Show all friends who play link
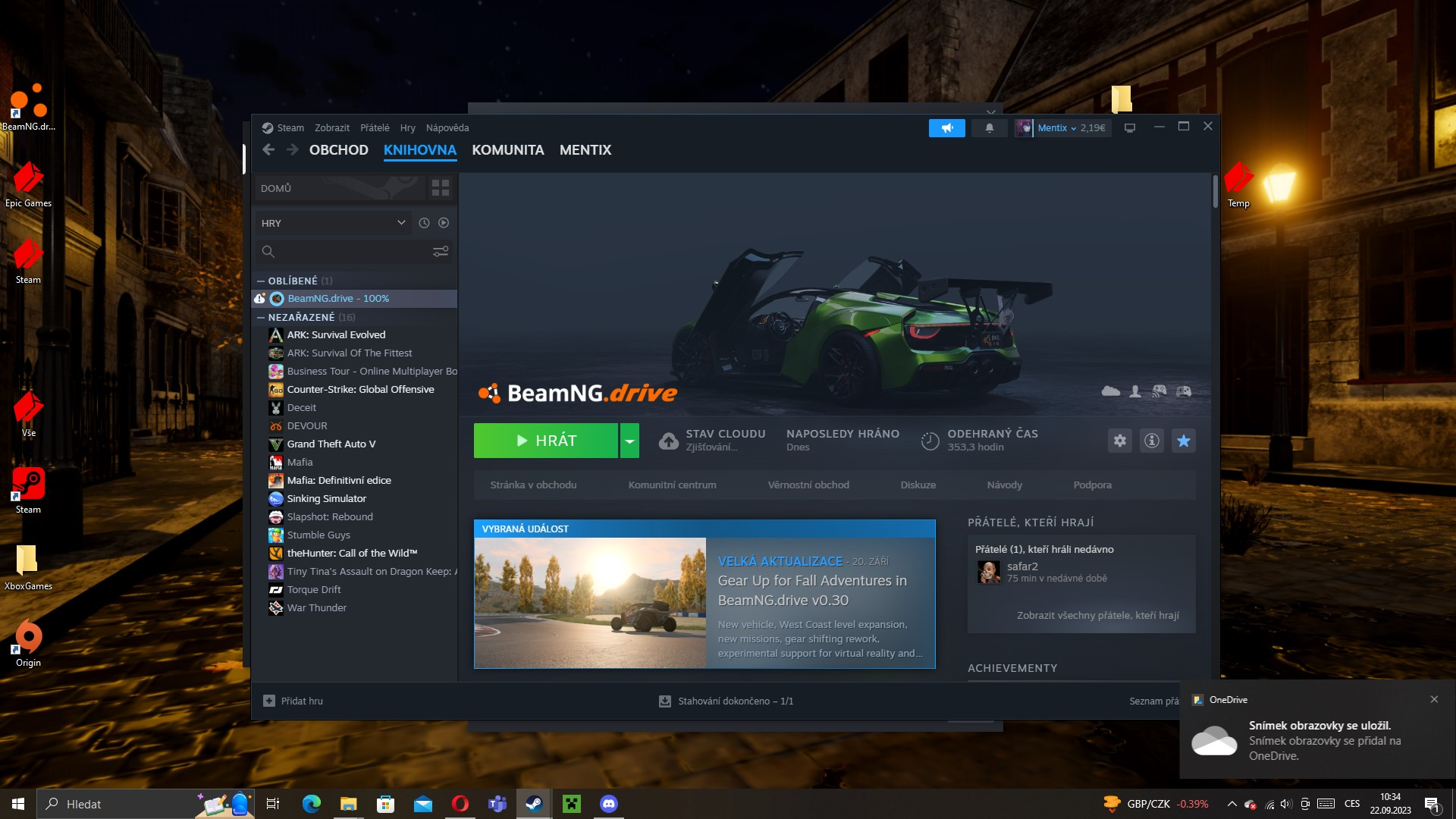Image resolution: width=1456 pixels, height=819 pixels. [x=1097, y=615]
